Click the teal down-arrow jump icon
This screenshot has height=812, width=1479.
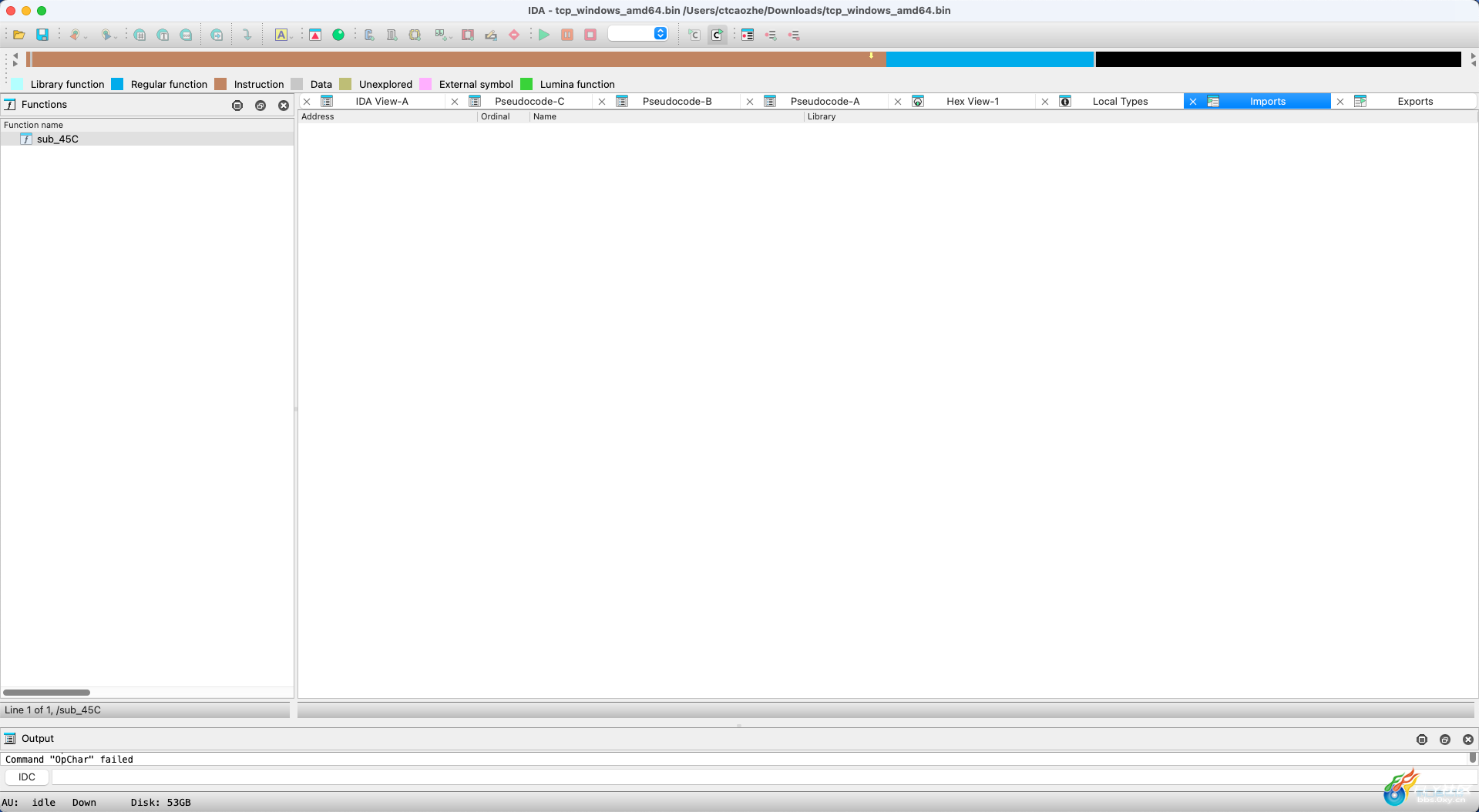tap(247, 35)
